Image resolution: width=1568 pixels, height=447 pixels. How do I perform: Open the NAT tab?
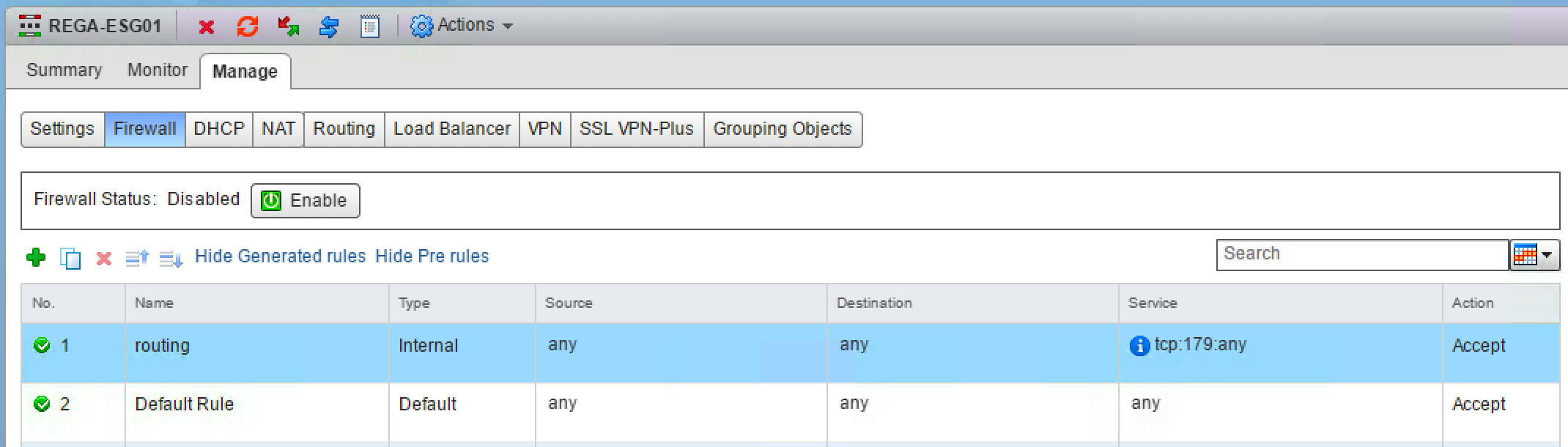[x=278, y=129]
